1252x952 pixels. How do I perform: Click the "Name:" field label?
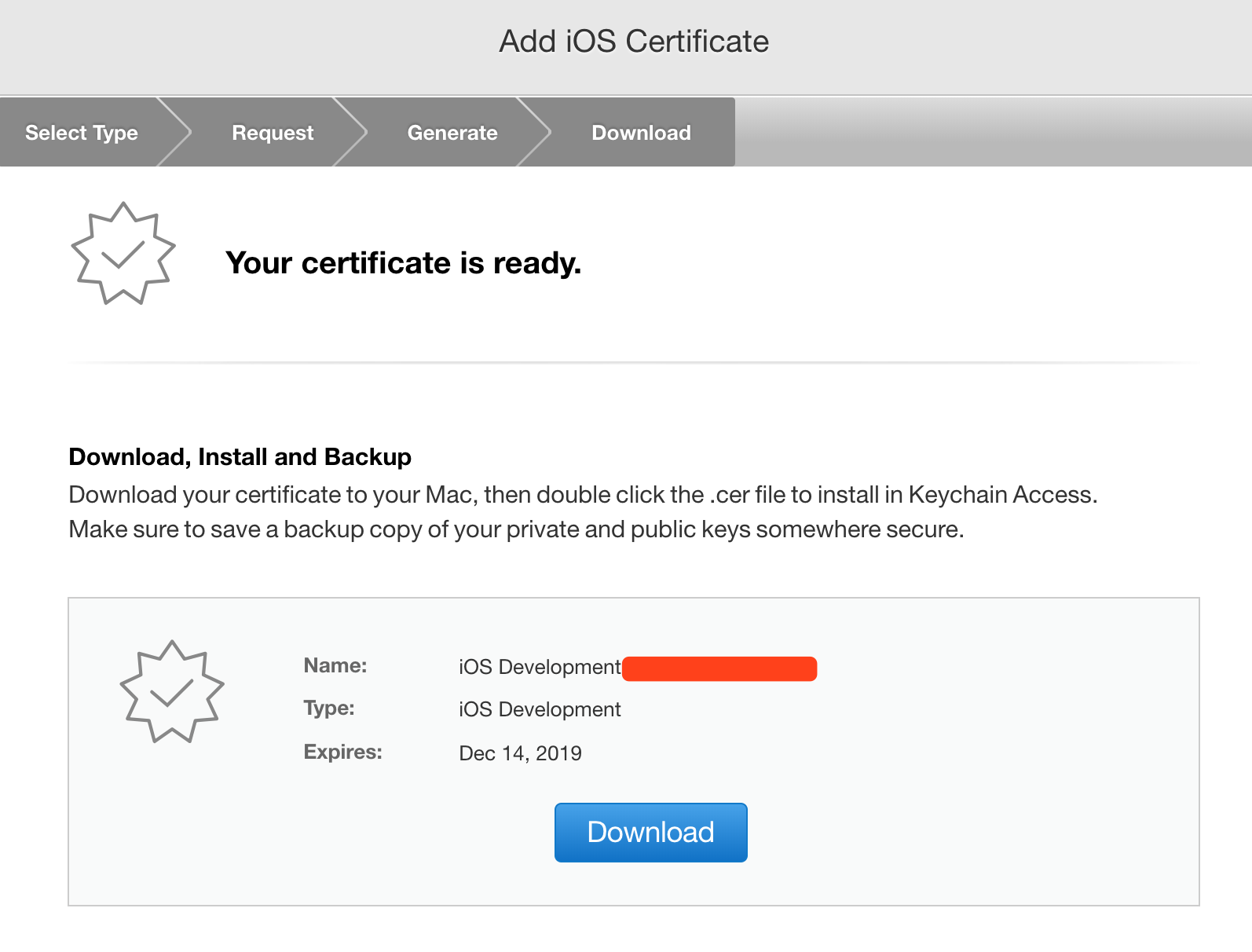(x=335, y=665)
